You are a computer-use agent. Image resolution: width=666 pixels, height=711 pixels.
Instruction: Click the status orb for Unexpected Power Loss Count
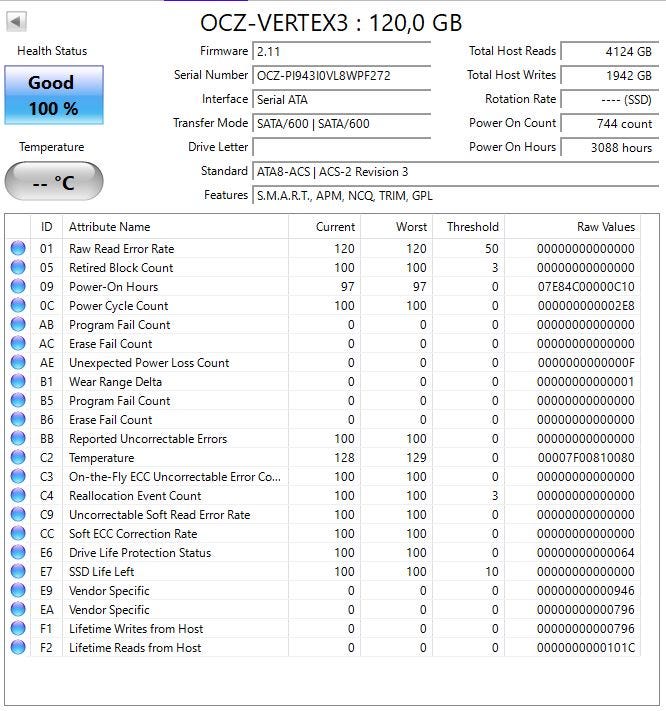(x=18, y=363)
